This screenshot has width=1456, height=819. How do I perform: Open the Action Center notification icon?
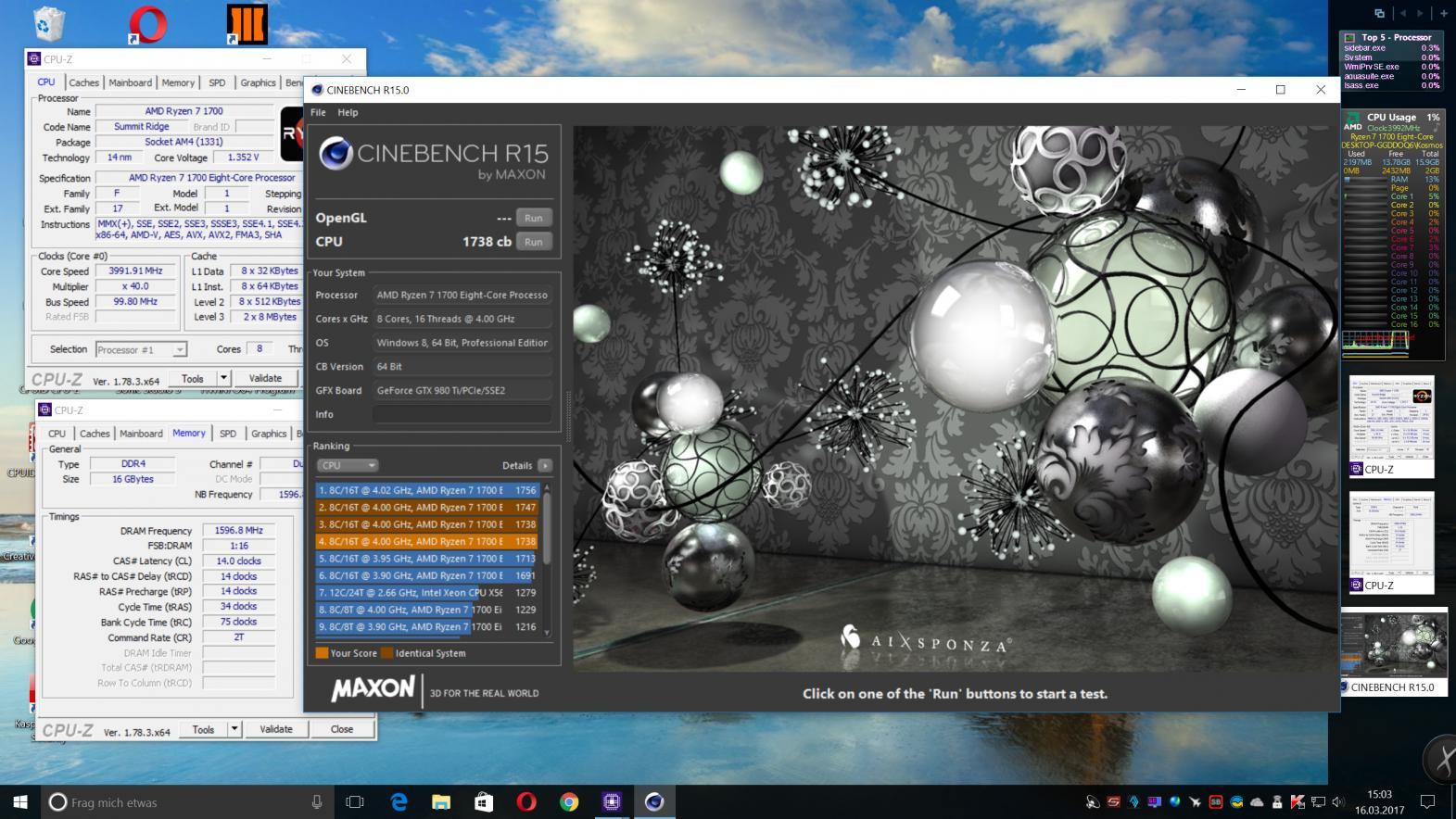click(x=1428, y=802)
